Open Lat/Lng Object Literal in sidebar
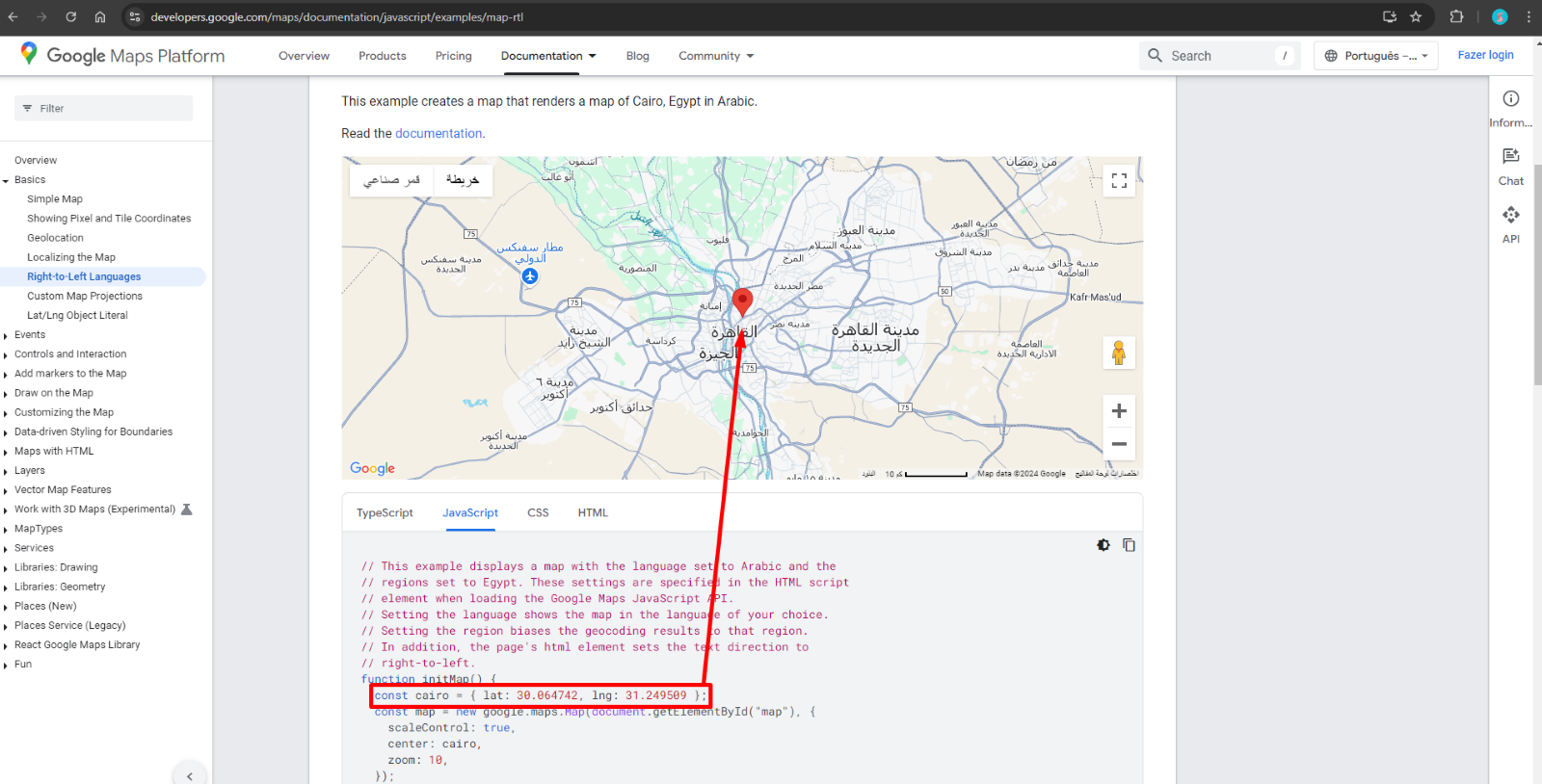Image resolution: width=1542 pixels, height=784 pixels. click(77, 315)
